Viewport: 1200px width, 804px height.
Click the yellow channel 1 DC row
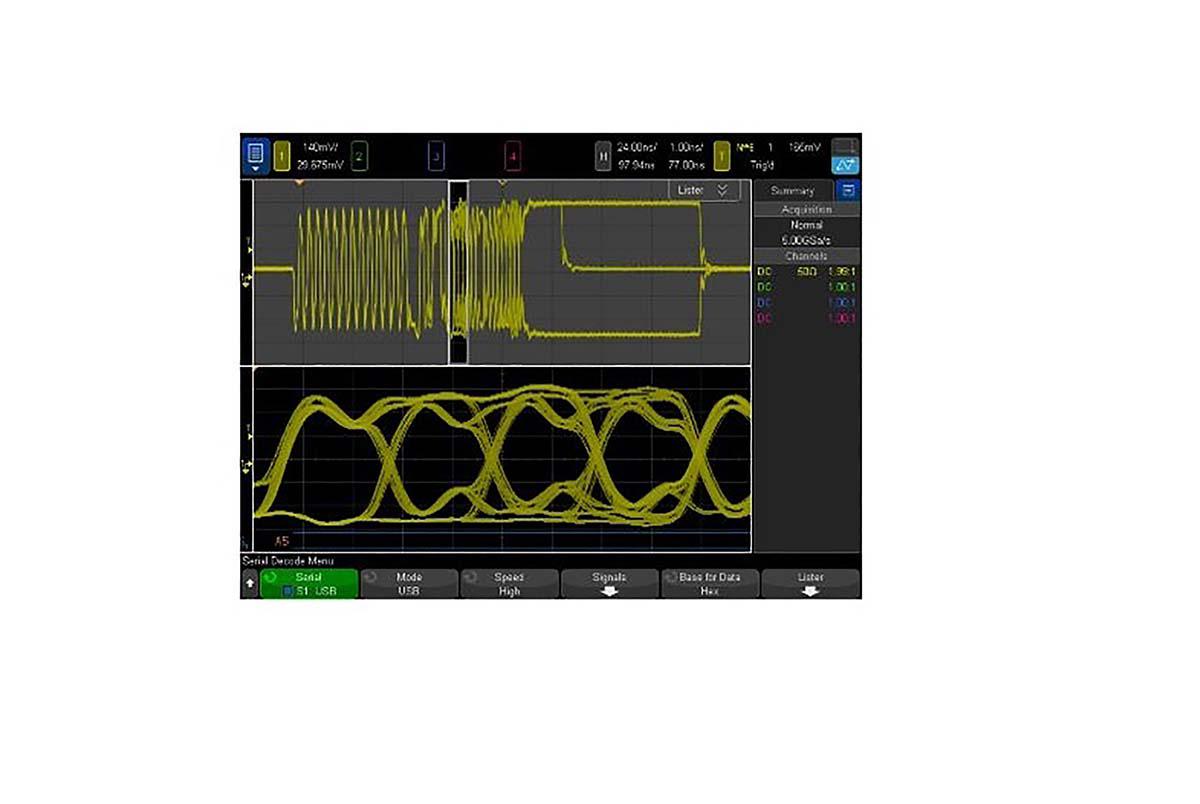point(806,271)
